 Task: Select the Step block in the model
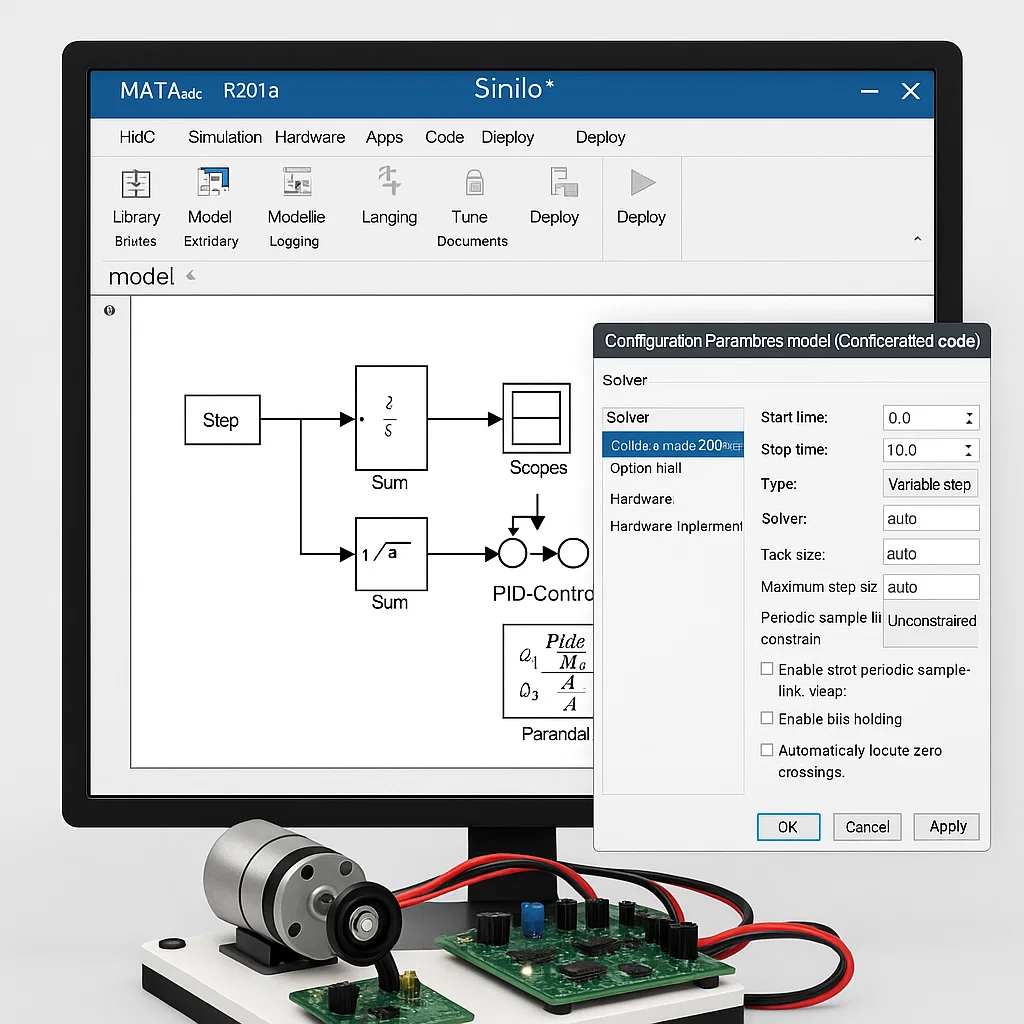[x=222, y=420]
